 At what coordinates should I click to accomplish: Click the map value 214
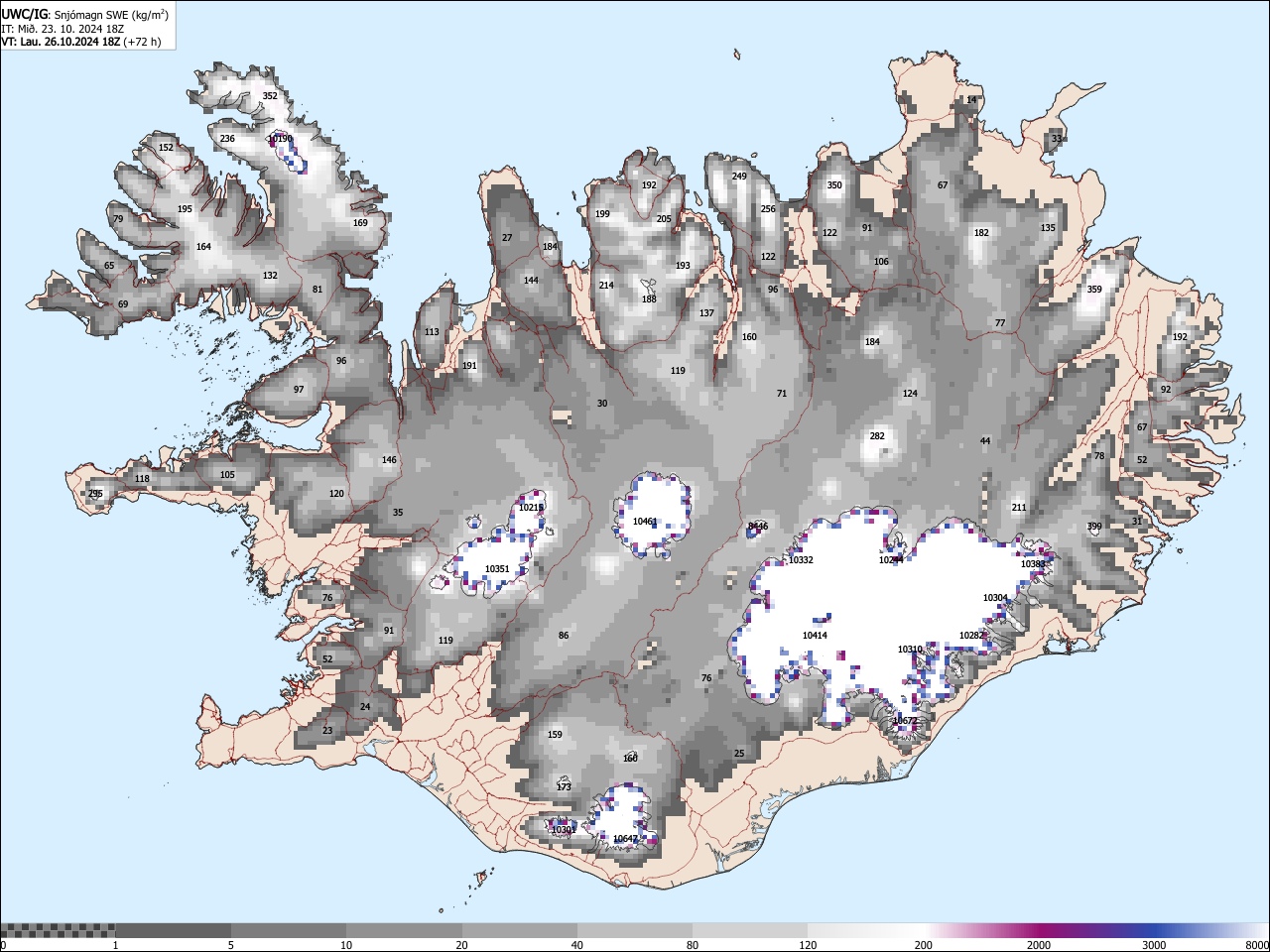pyautogui.click(x=606, y=286)
